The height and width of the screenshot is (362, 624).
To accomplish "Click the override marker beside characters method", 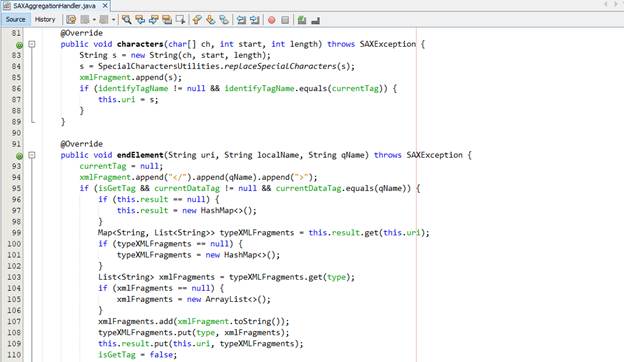I will click(19, 45).
